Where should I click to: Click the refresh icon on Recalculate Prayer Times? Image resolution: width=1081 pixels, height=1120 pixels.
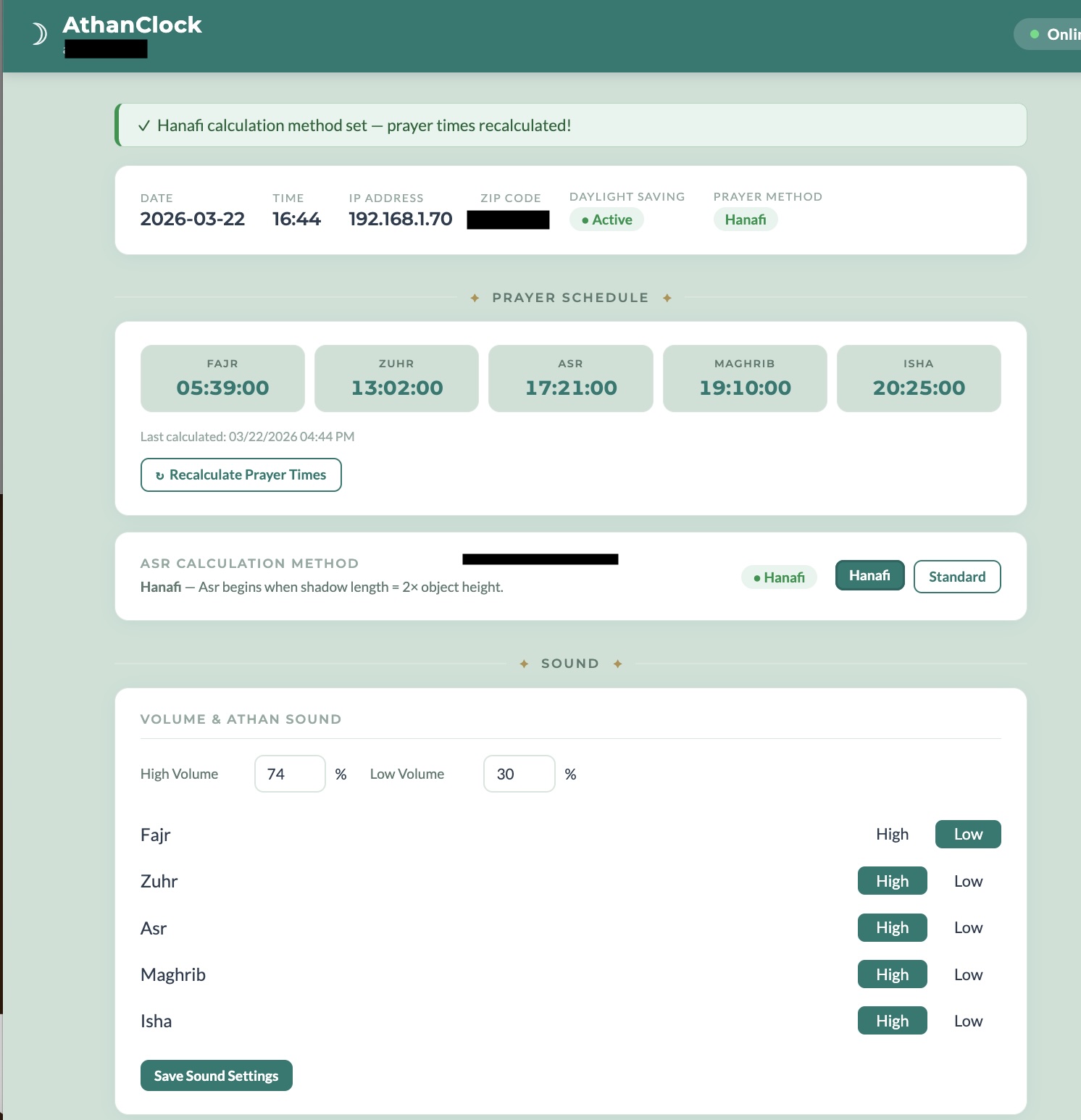click(x=160, y=475)
